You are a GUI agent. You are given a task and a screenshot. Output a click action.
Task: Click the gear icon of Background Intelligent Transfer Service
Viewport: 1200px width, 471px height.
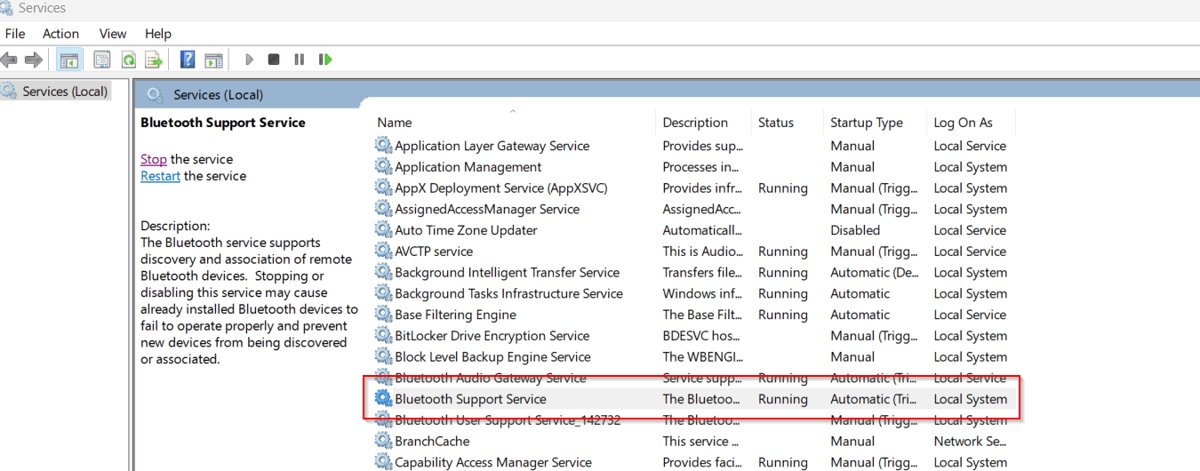(x=383, y=272)
